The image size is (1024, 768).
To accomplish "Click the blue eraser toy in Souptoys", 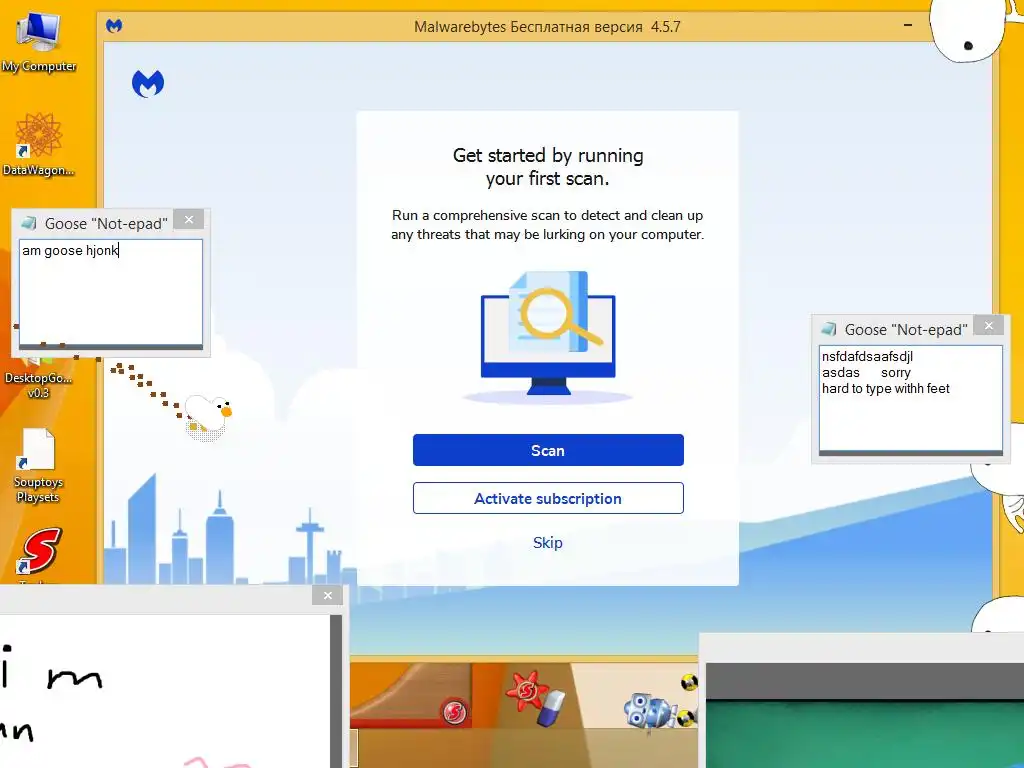I will (x=551, y=709).
